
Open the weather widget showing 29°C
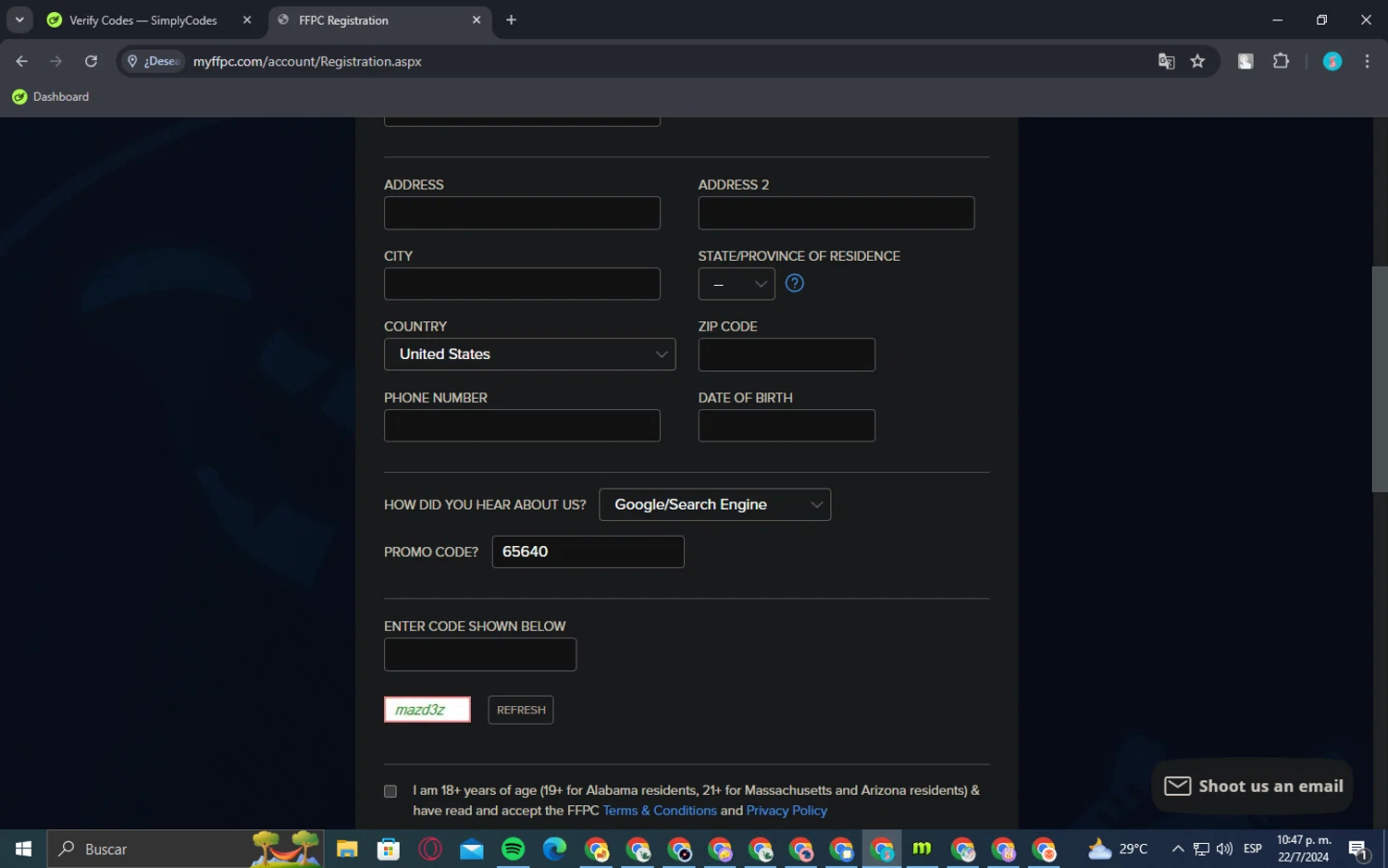pos(1118,849)
